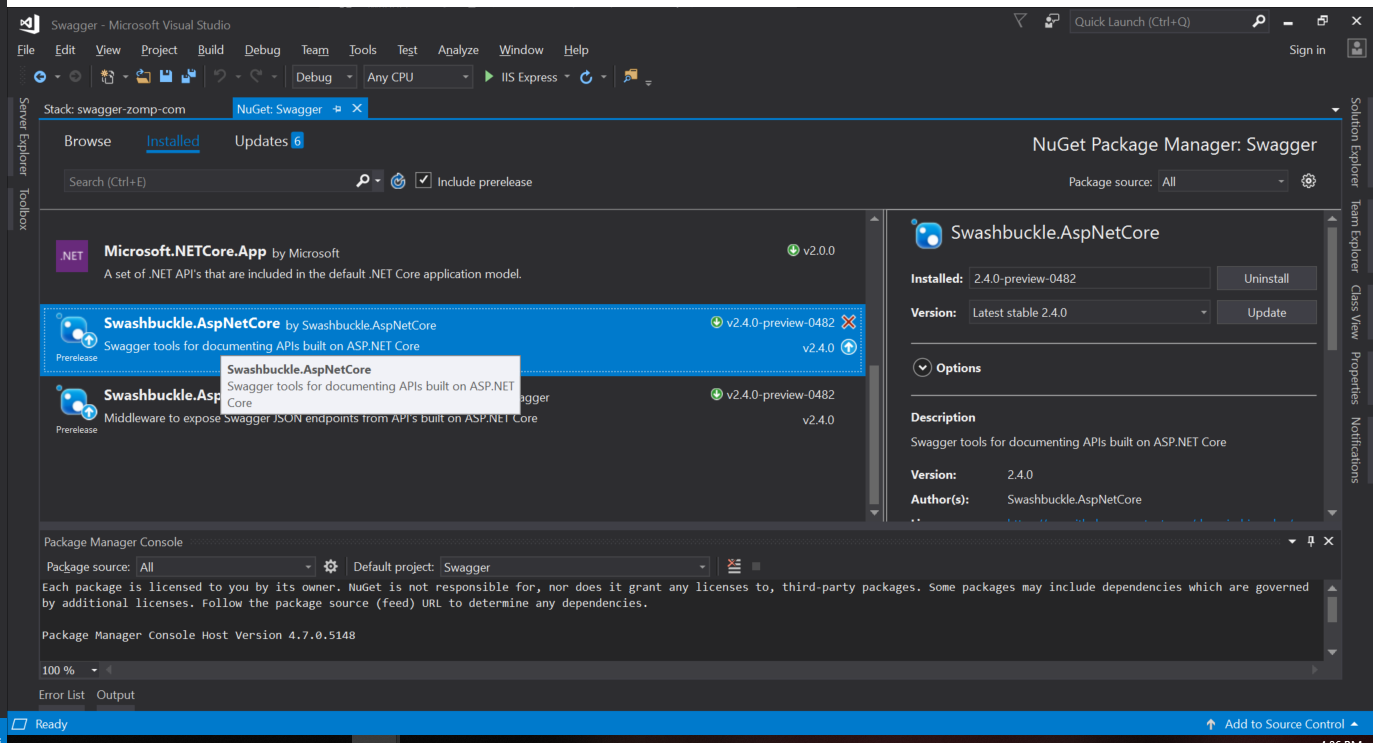
Task: Select the Save All toolbar icon
Action: click(x=188, y=76)
